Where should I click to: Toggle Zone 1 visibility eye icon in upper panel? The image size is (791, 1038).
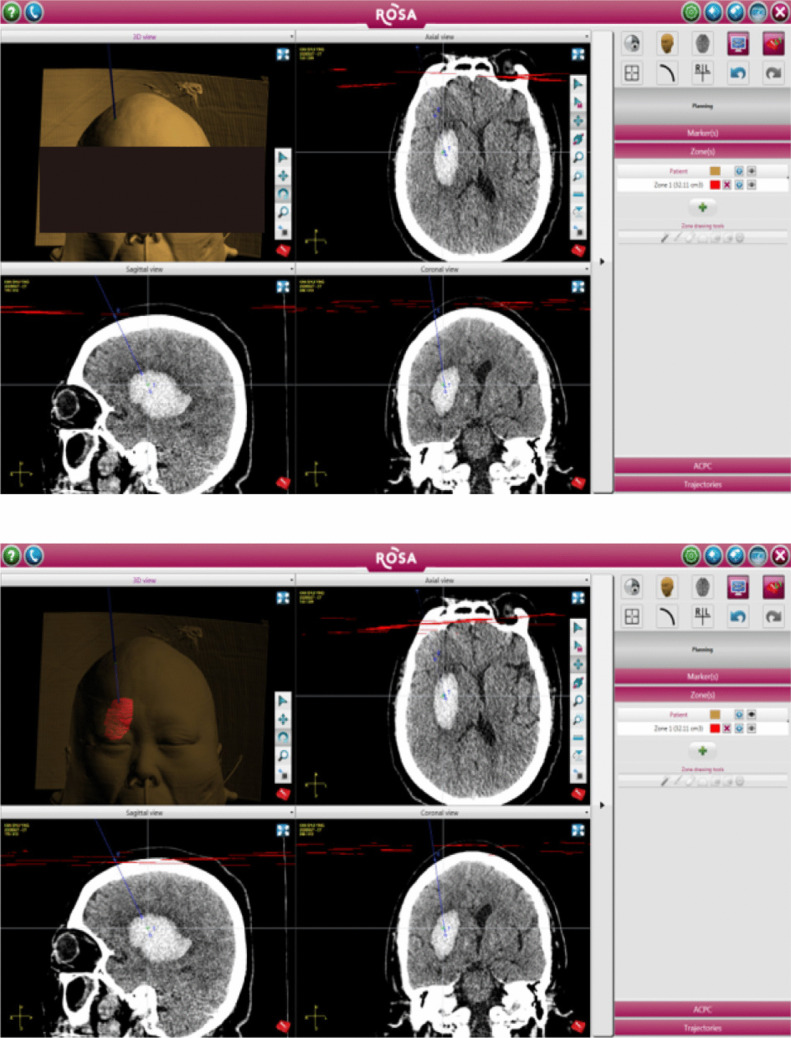point(751,185)
